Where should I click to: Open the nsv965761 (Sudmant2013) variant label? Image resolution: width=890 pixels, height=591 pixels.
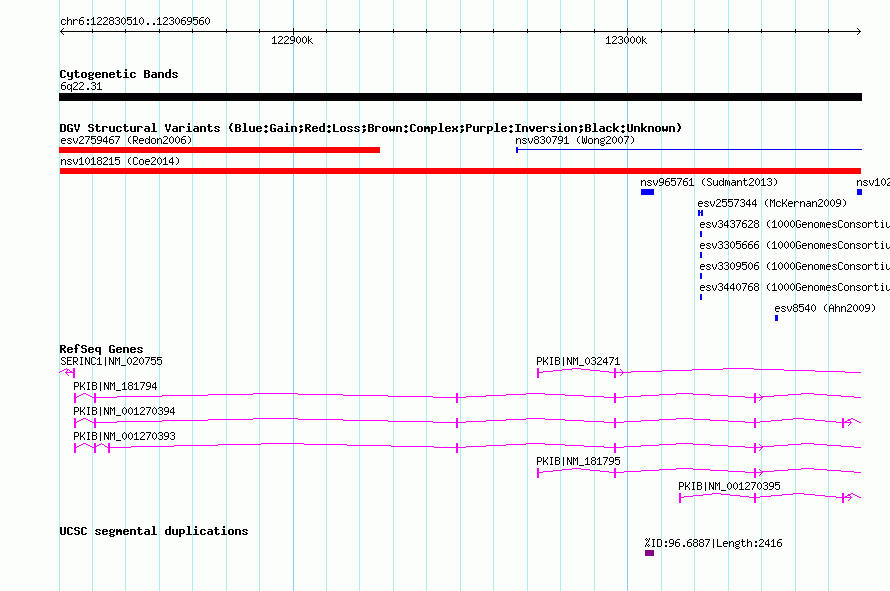(x=709, y=182)
